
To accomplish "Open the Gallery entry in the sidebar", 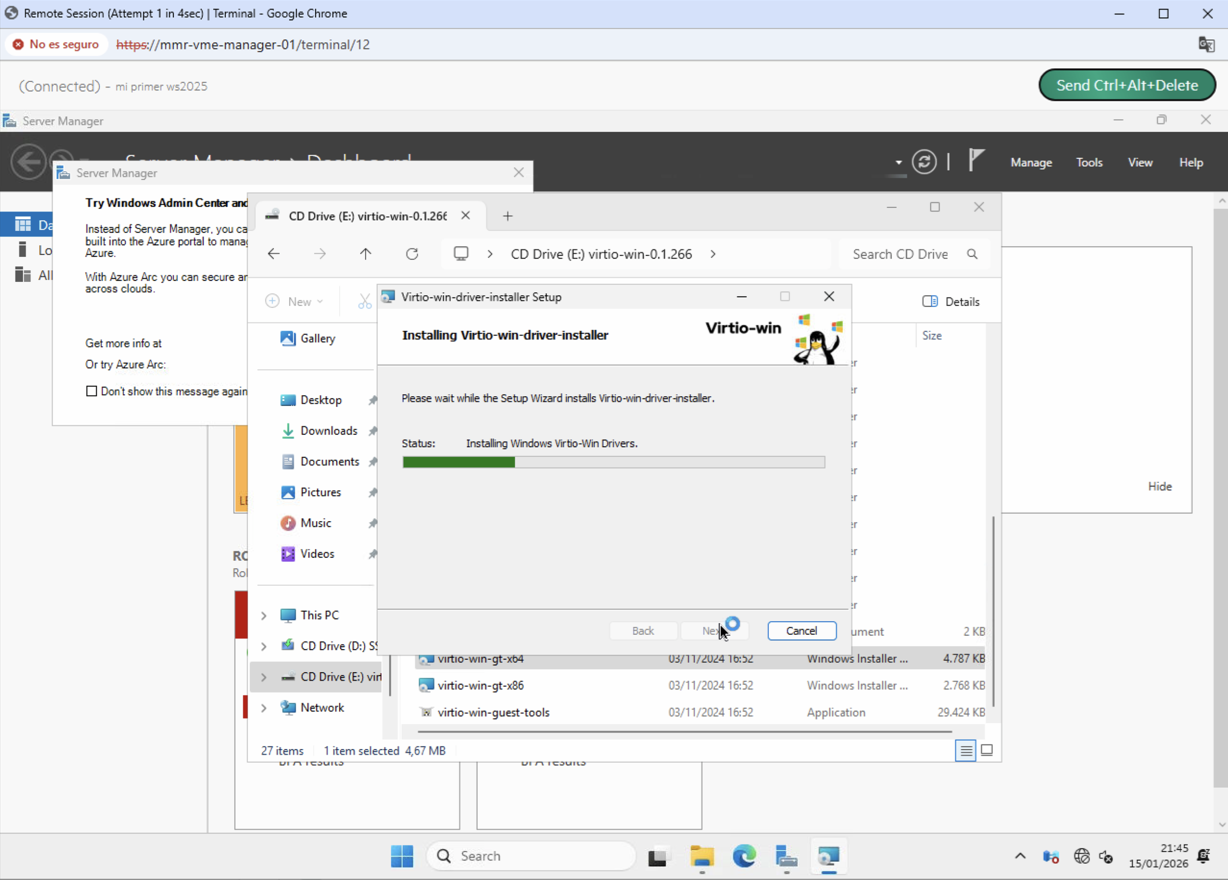I will pyautogui.click(x=320, y=338).
